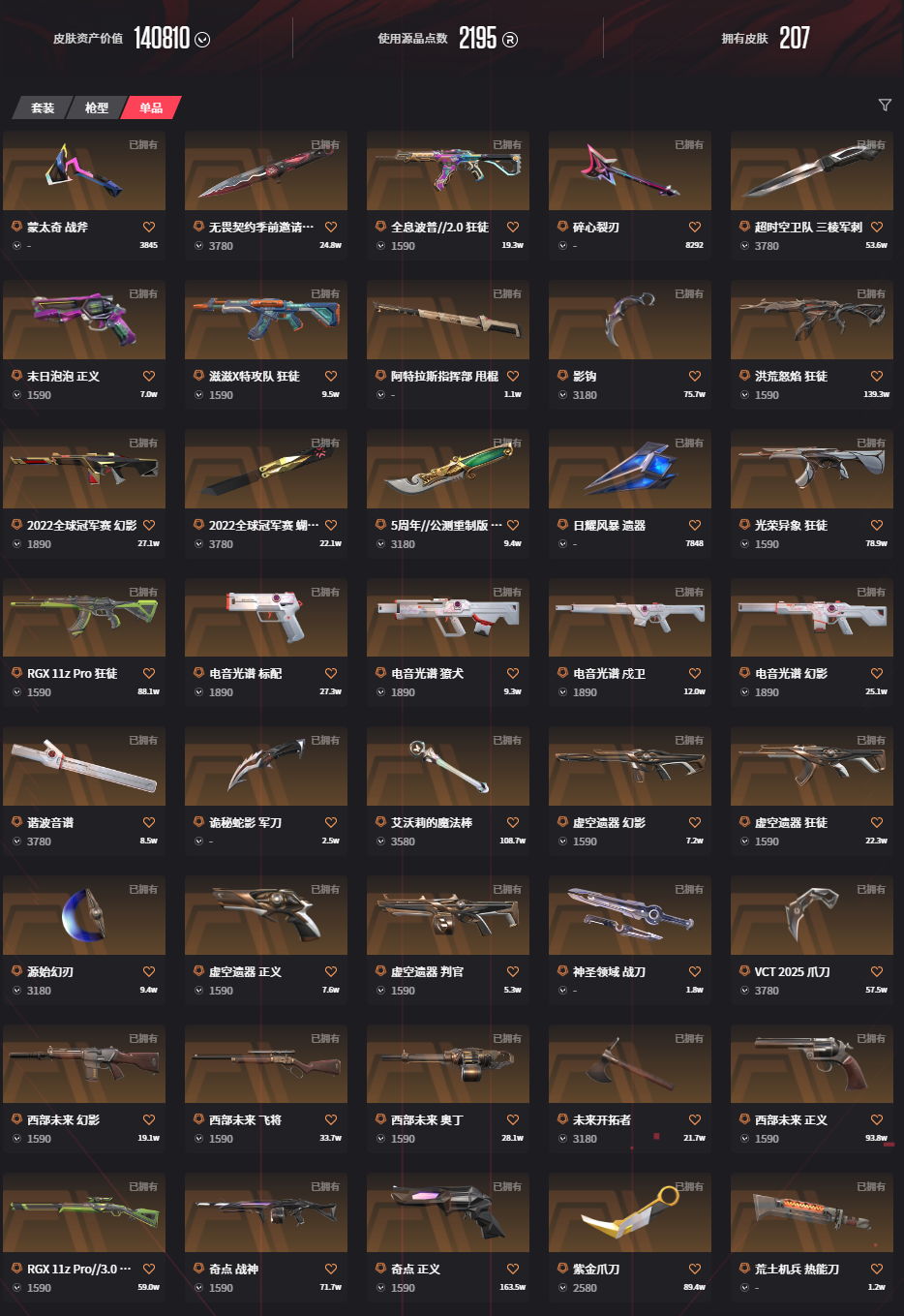Favorite the 蒙太奇 战斧 skin with heart
The image size is (904, 1316).
tap(149, 227)
